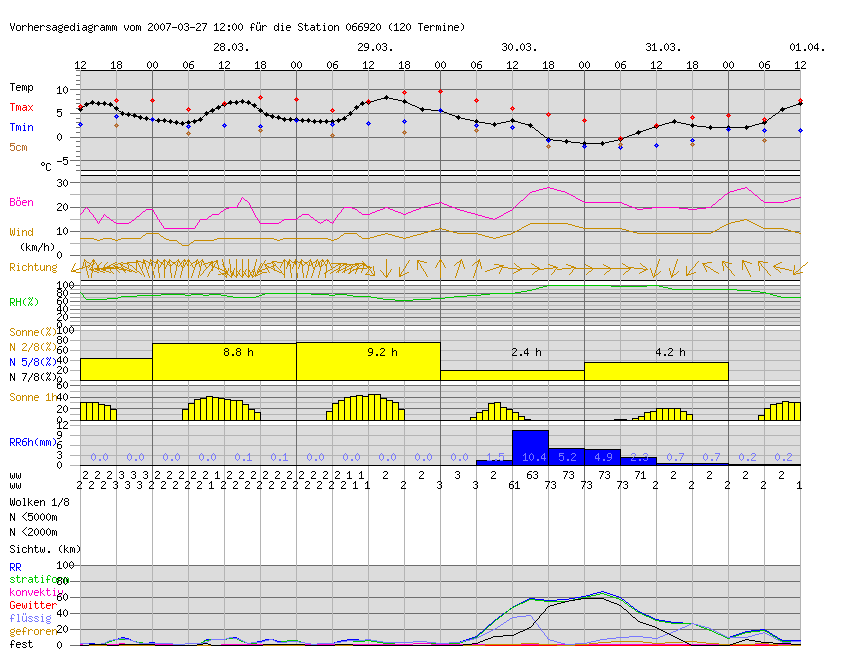Image resolution: width=850 pixels, height=655 pixels.
Task: Select the date label '01.04.'
Action: coord(807,47)
